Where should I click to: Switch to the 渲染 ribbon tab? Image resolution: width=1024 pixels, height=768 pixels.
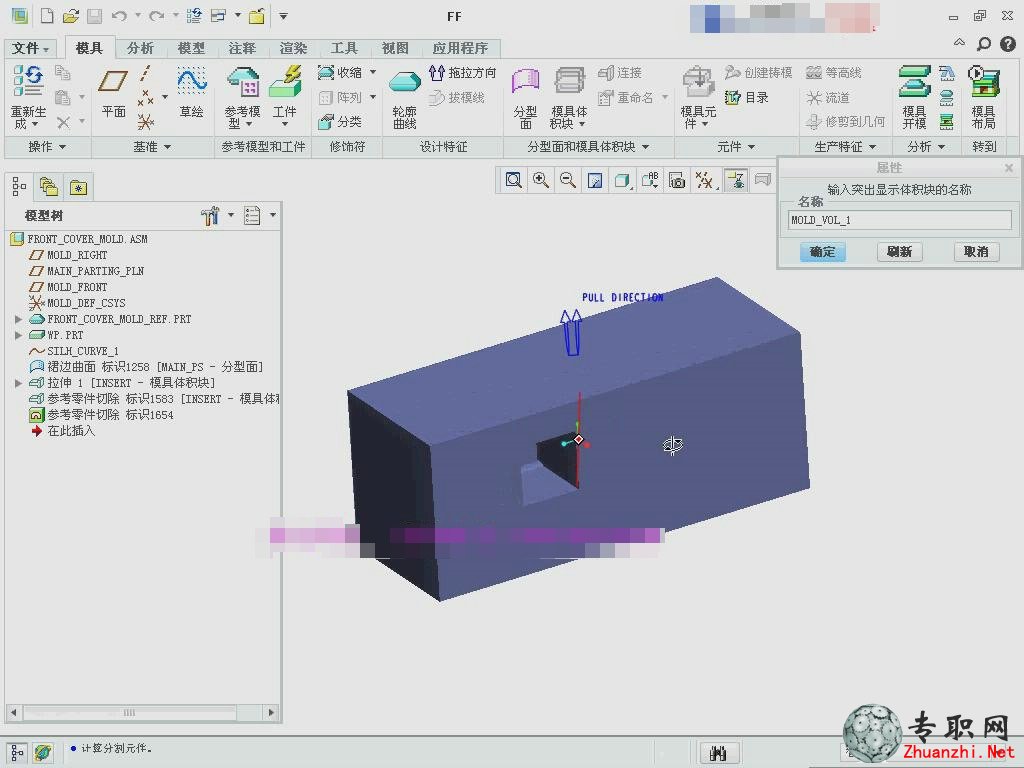pos(293,48)
